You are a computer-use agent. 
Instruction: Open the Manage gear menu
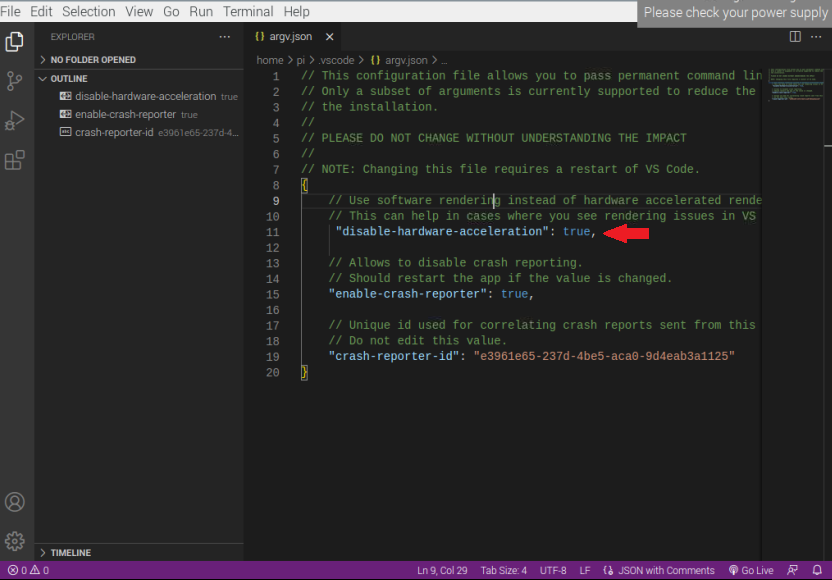pos(15,541)
